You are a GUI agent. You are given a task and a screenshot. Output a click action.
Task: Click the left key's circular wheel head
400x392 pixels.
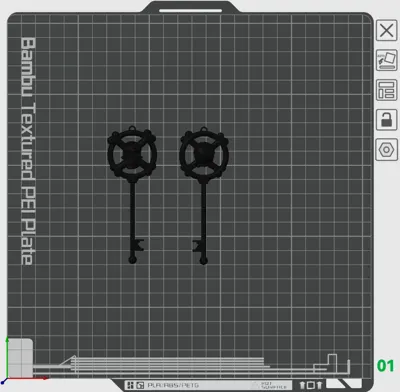[x=132, y=153]
